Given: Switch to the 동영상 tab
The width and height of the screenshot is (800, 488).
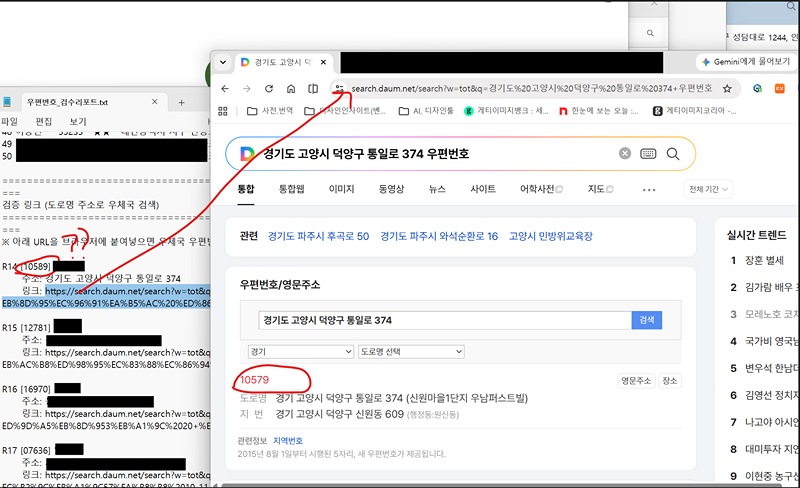Looking at the screenshot, I should coord(391,189).
